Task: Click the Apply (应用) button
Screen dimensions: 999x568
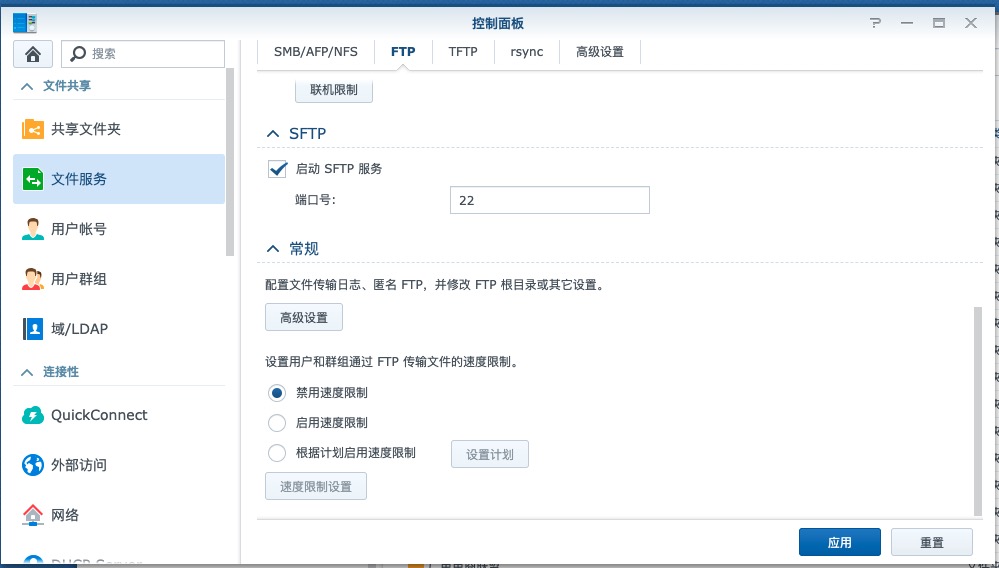Action: (839, 542)
